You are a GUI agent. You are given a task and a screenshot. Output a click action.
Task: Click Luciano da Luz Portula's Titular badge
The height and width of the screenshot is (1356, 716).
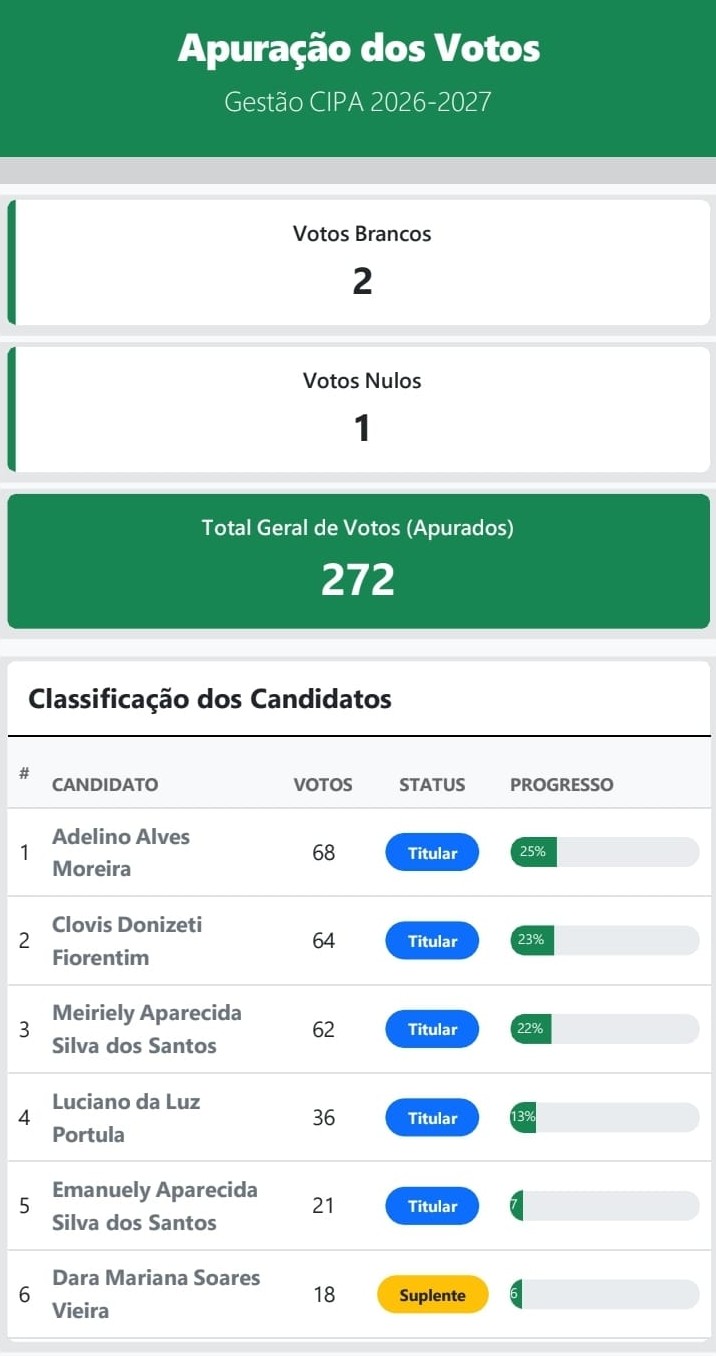click(432, 1118)
